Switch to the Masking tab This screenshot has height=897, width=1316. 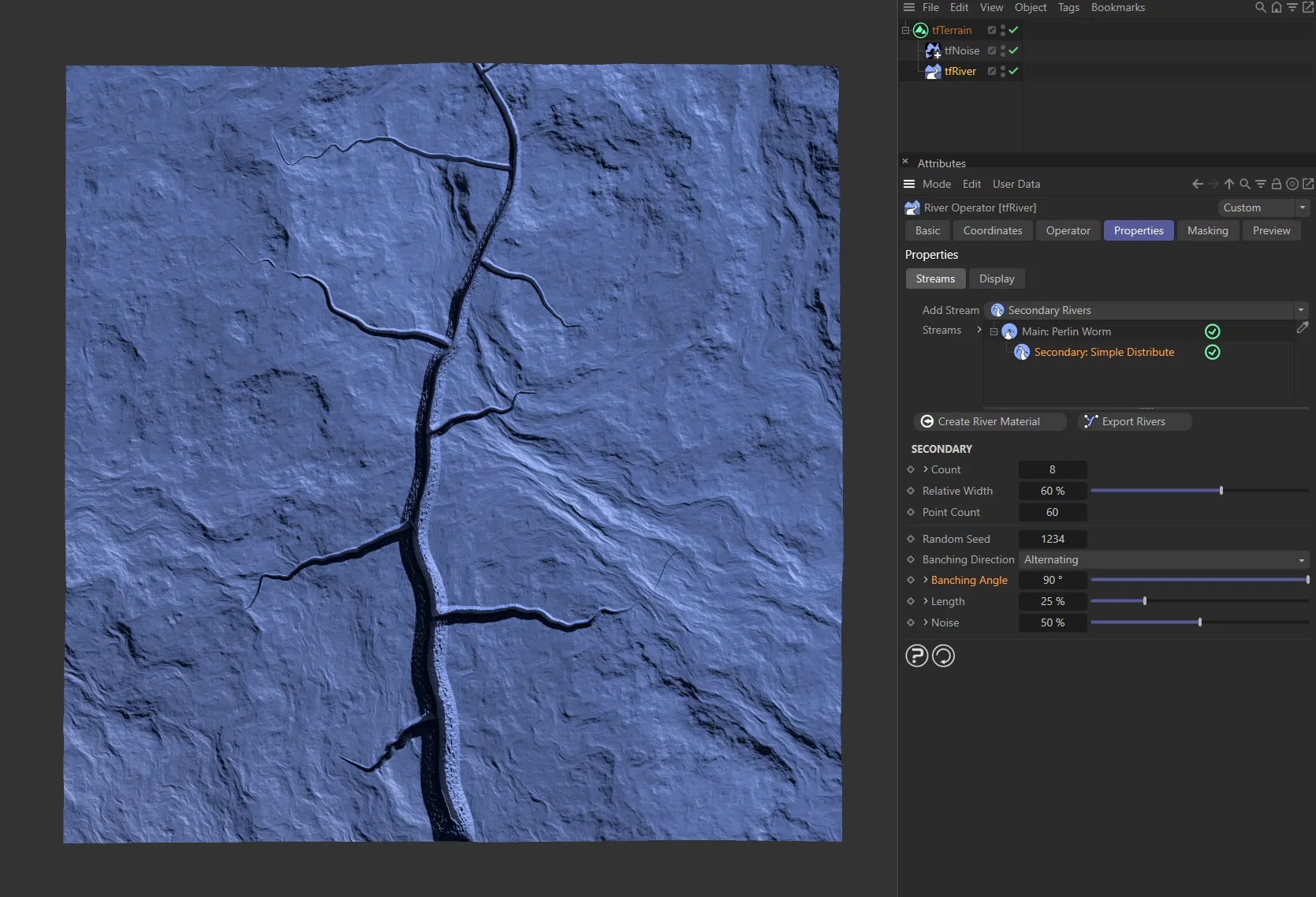point(1207,230)
